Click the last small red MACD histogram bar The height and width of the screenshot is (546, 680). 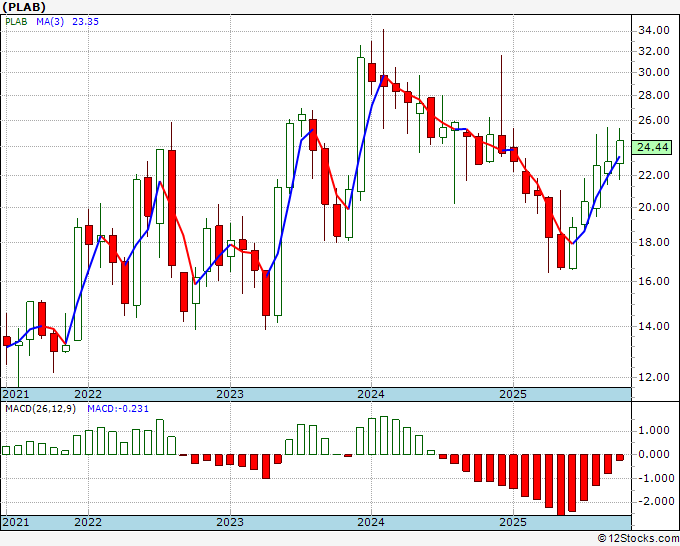point(620,458)
